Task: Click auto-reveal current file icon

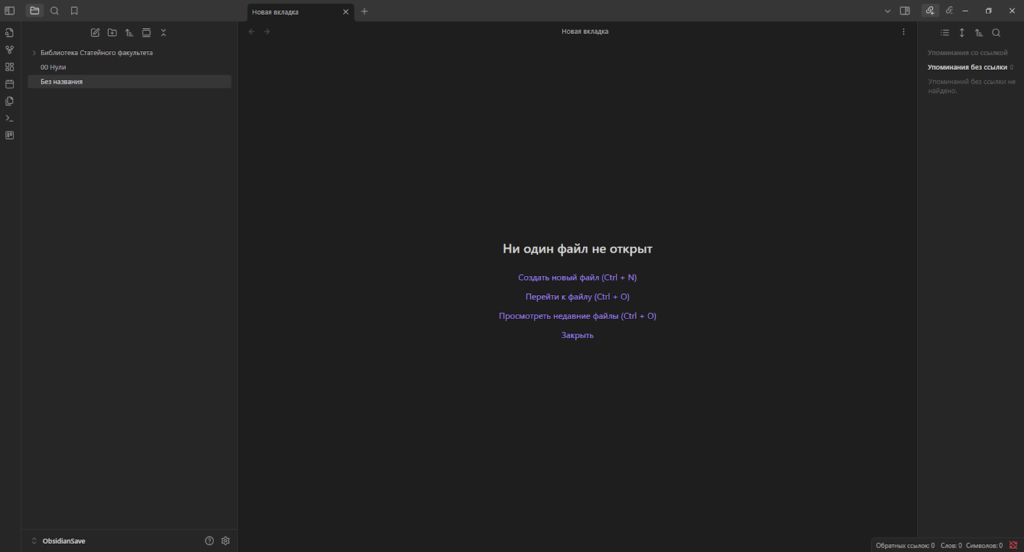Action: click(x=146, y=33)
